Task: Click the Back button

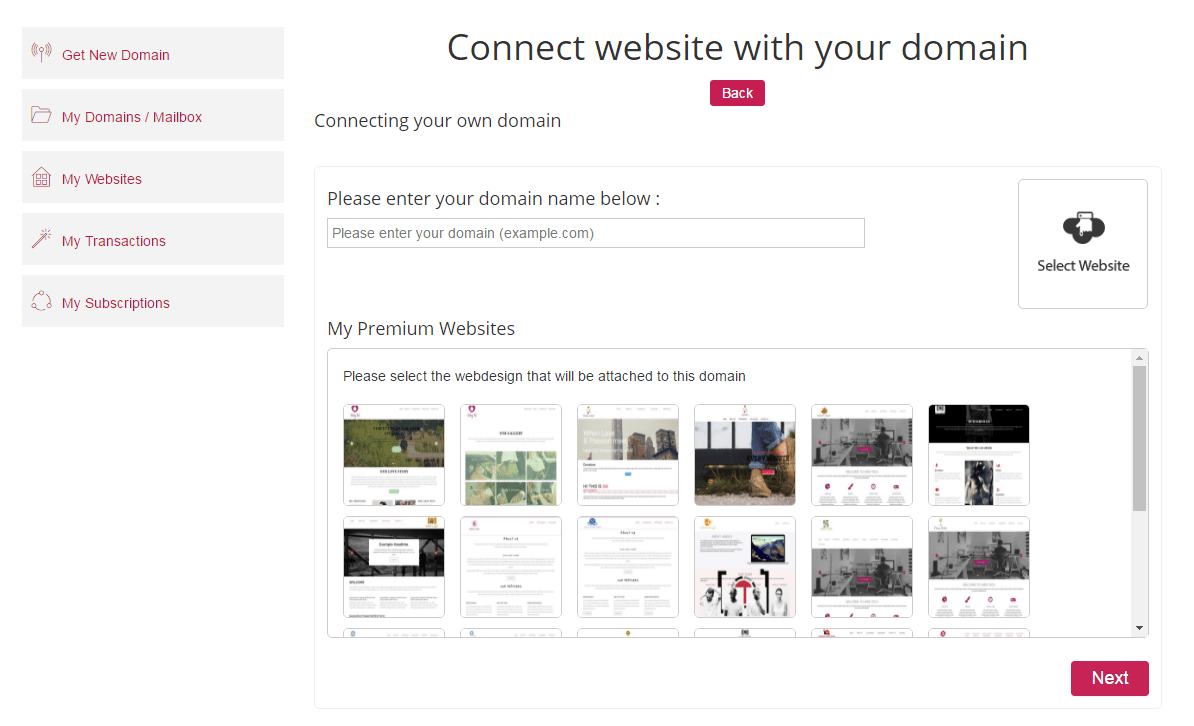Action: tap(737, 92)
